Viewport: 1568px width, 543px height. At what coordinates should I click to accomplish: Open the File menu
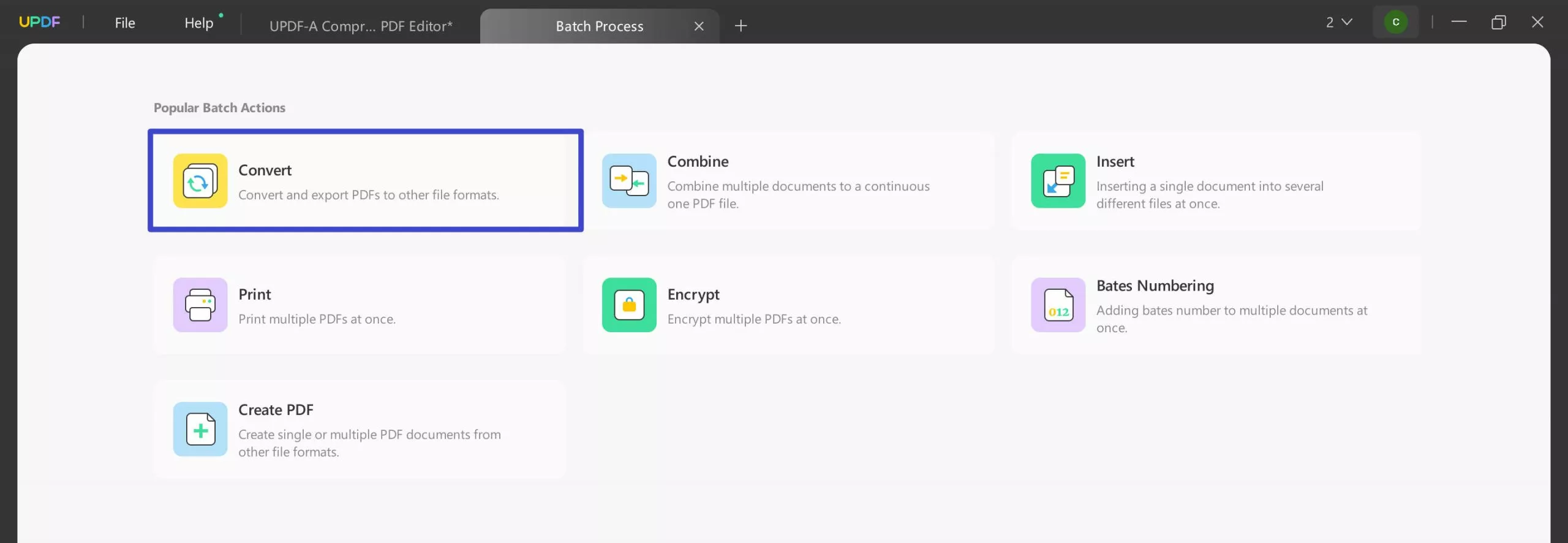coord(125,23)
